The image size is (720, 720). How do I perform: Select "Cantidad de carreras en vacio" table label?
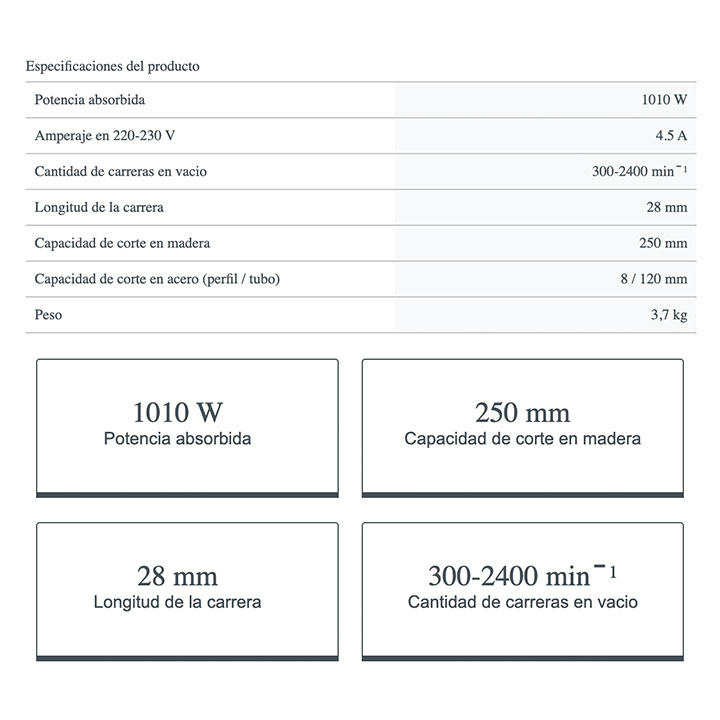pos(120,172)
